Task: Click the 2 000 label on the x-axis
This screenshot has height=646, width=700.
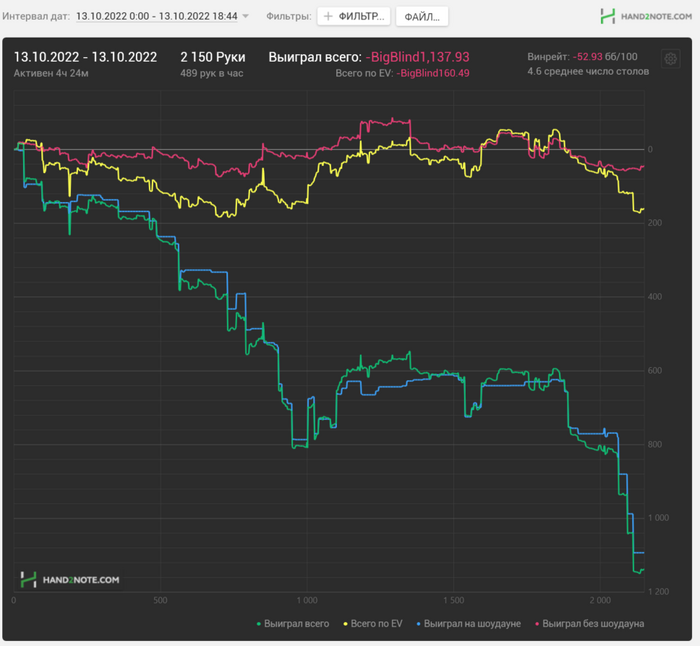Action: pos(600,600)
